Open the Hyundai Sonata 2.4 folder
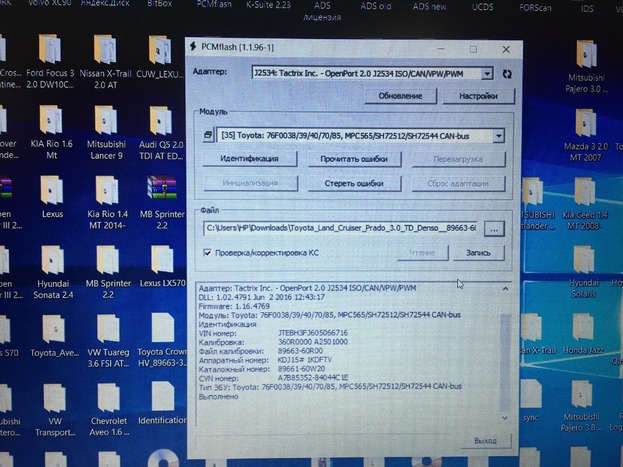 click(x=52, y=263)
